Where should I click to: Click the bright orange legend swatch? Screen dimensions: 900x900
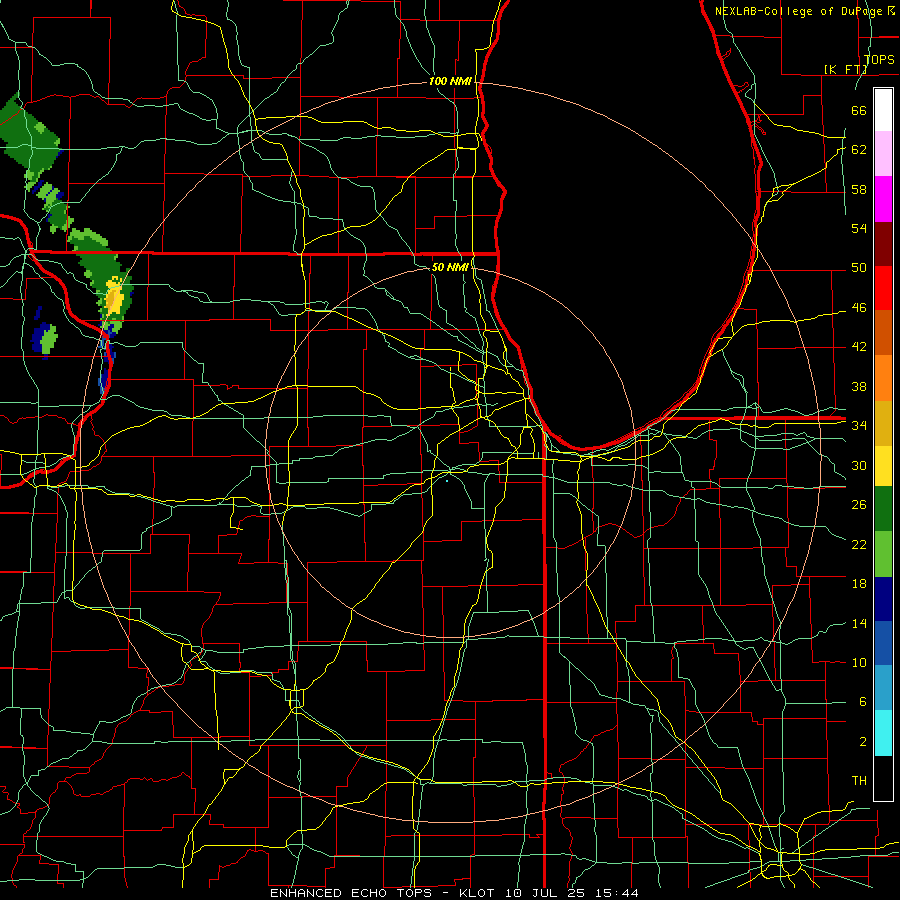coord(883,377)
